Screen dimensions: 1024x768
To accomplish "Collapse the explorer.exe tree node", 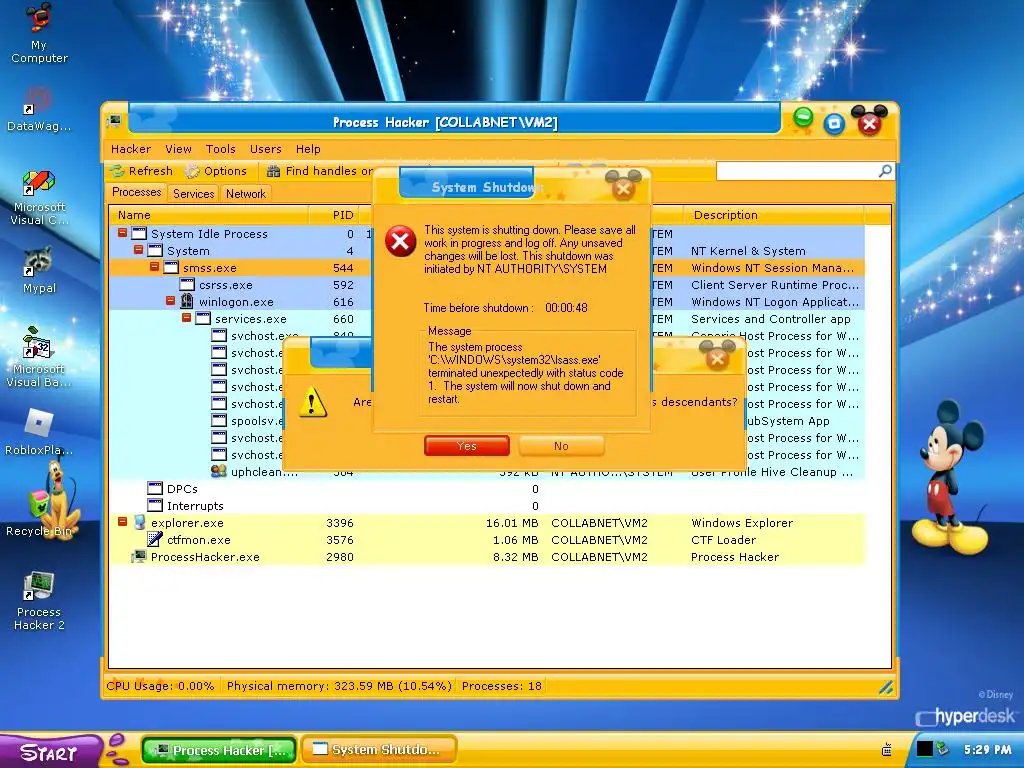I will point(122,521).
